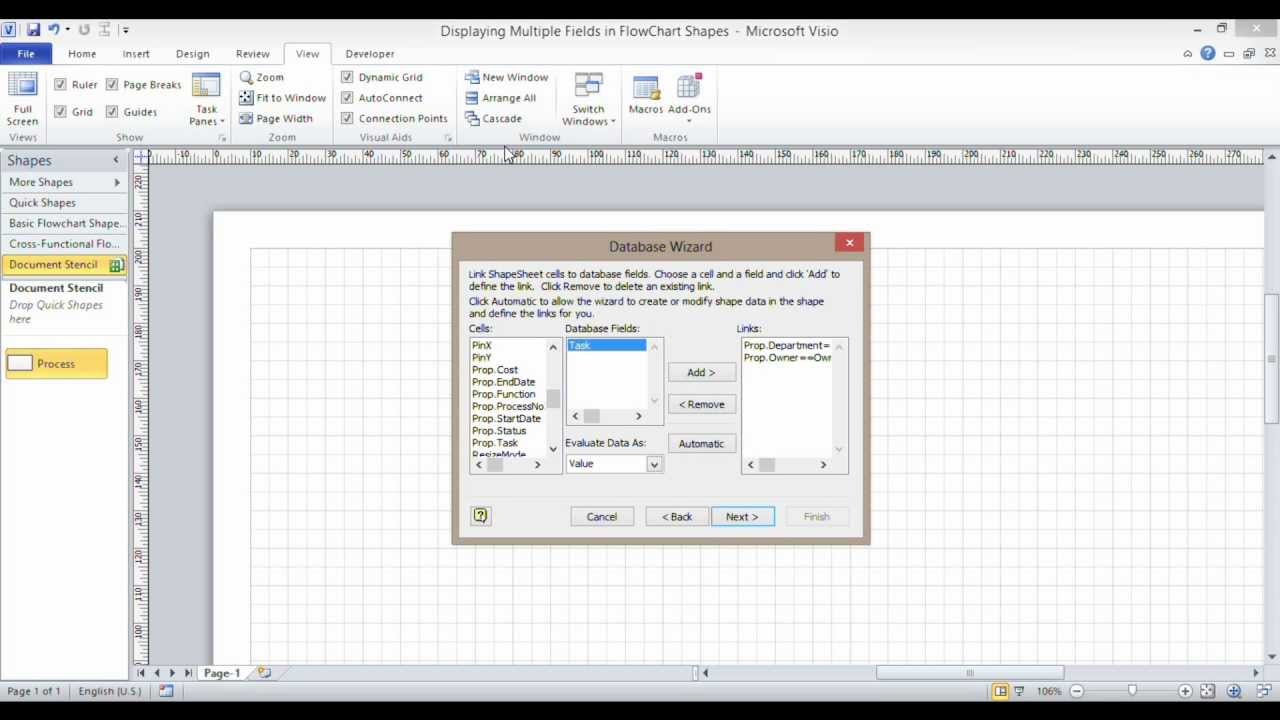Click the Undo arrow icon

(56, 30)
